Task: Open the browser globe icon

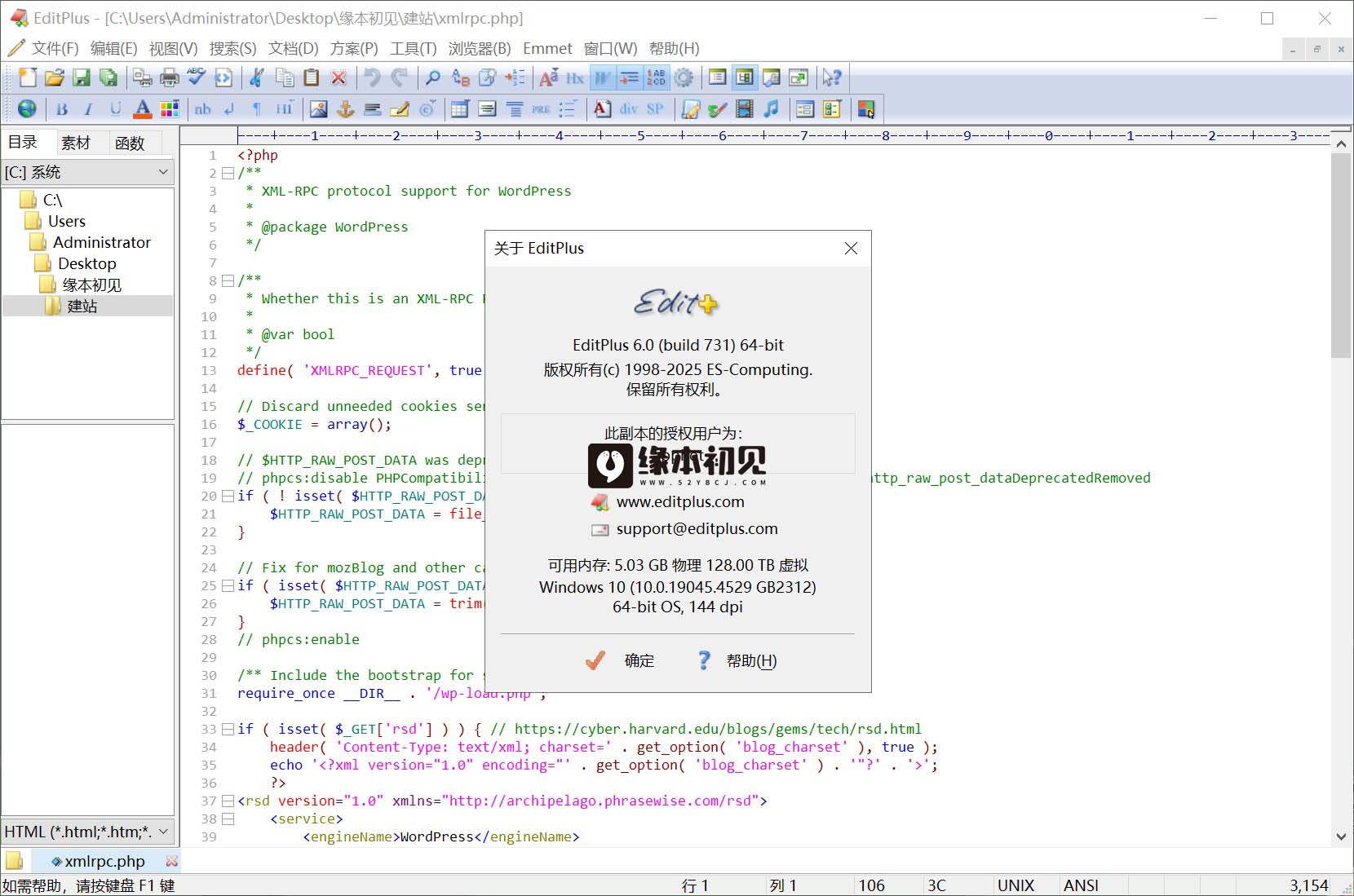Action: tap(27, 108)
